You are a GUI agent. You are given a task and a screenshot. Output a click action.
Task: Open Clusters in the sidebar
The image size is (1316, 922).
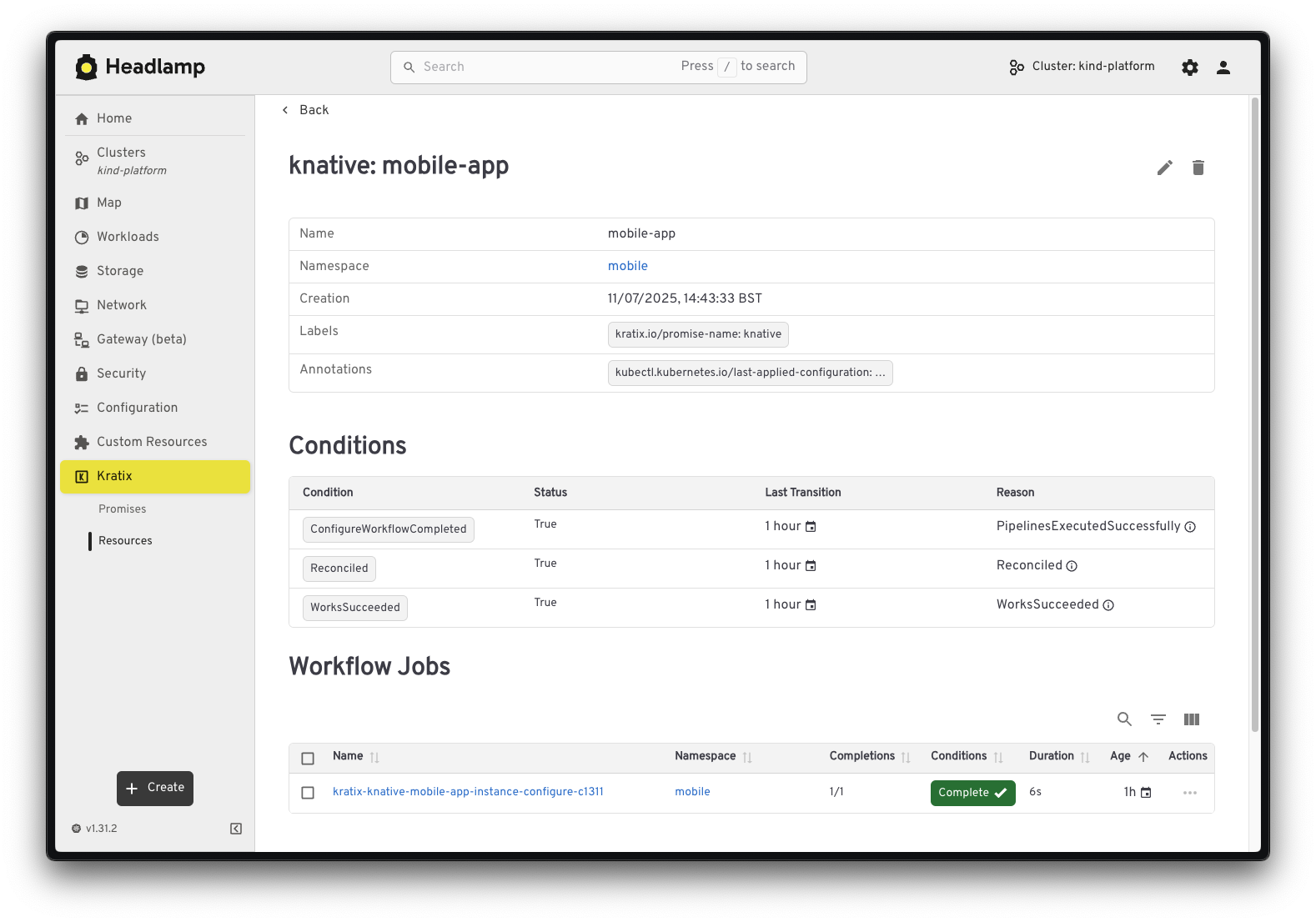(x=155, y=160)
